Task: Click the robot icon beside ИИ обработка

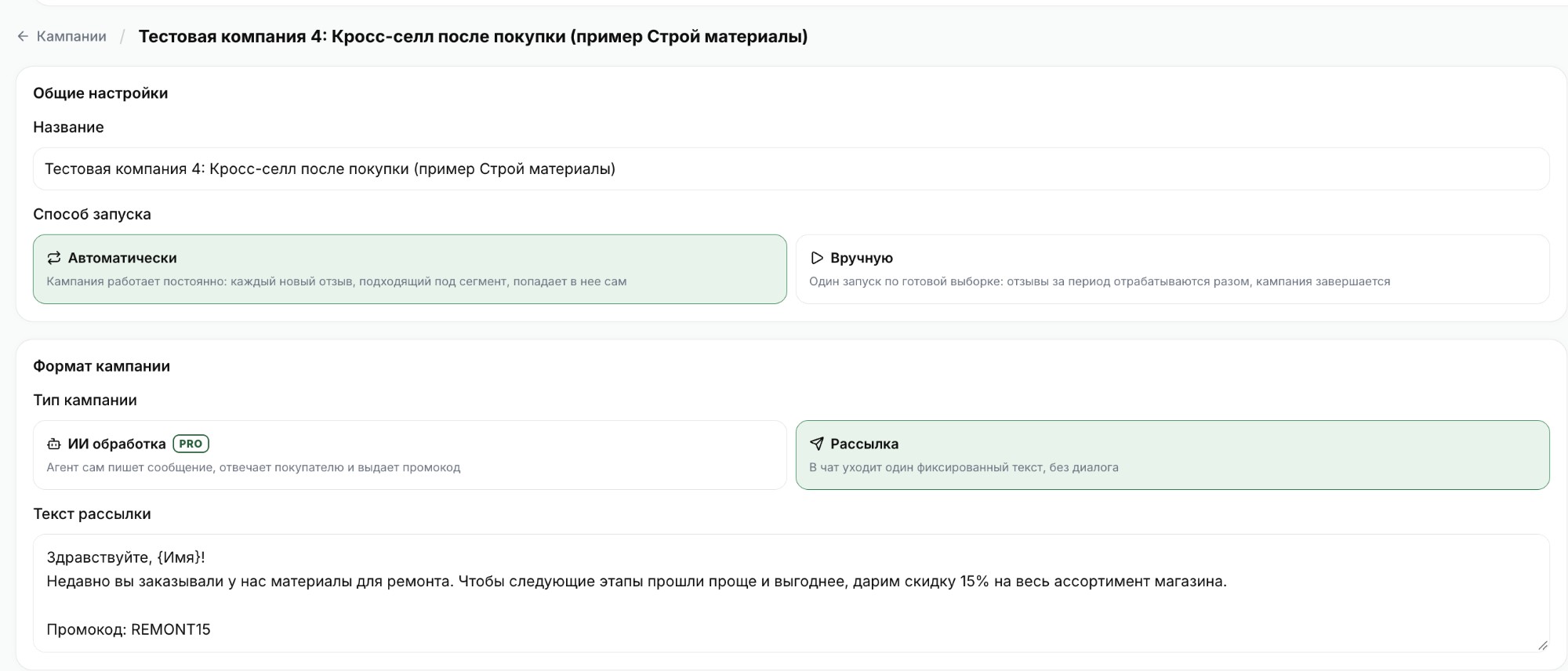Action: click(x=53, y=444)
